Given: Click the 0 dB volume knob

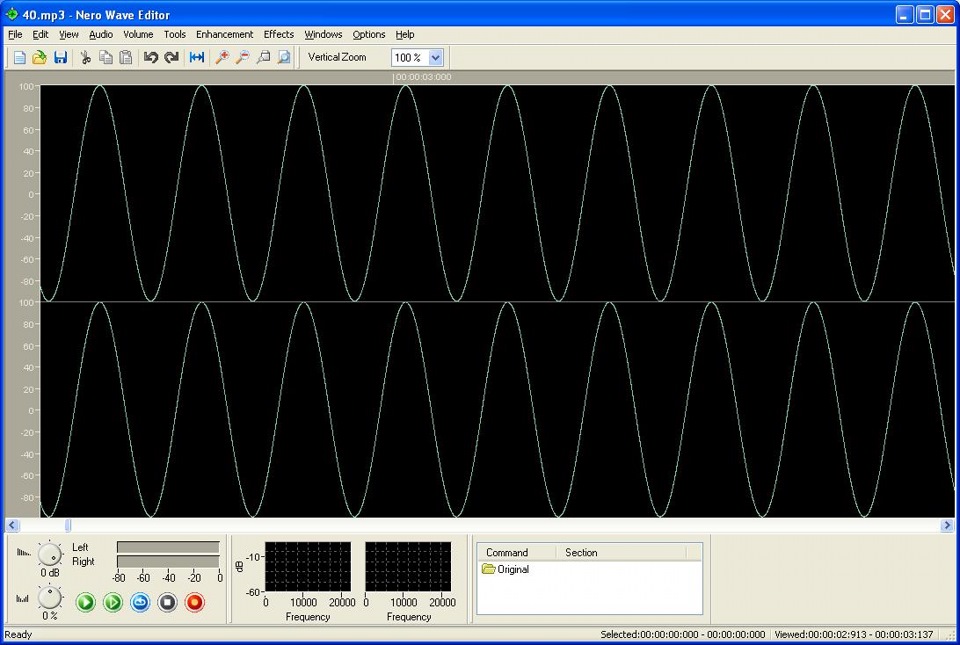Looking at the screenshot, I should coord(49,555).
